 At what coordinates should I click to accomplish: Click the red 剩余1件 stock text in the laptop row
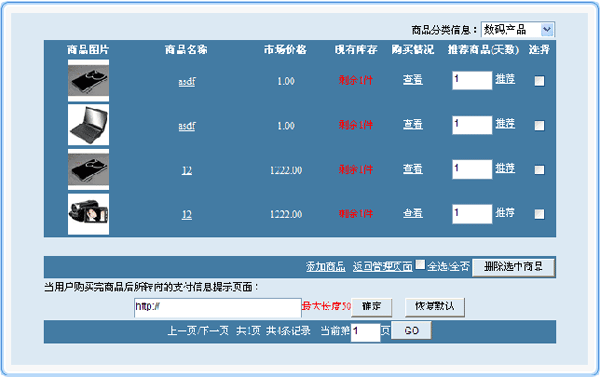[355, 125]
